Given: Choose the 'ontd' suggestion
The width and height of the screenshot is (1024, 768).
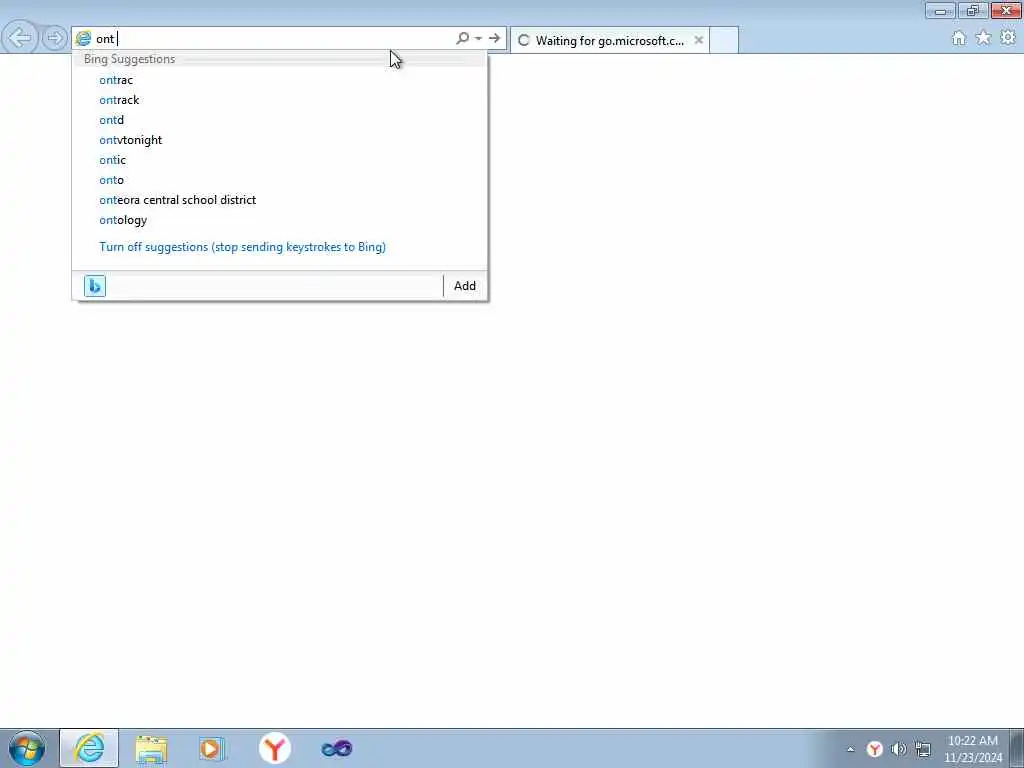Looking at the screenshot, I should click(x=280, y=120).
